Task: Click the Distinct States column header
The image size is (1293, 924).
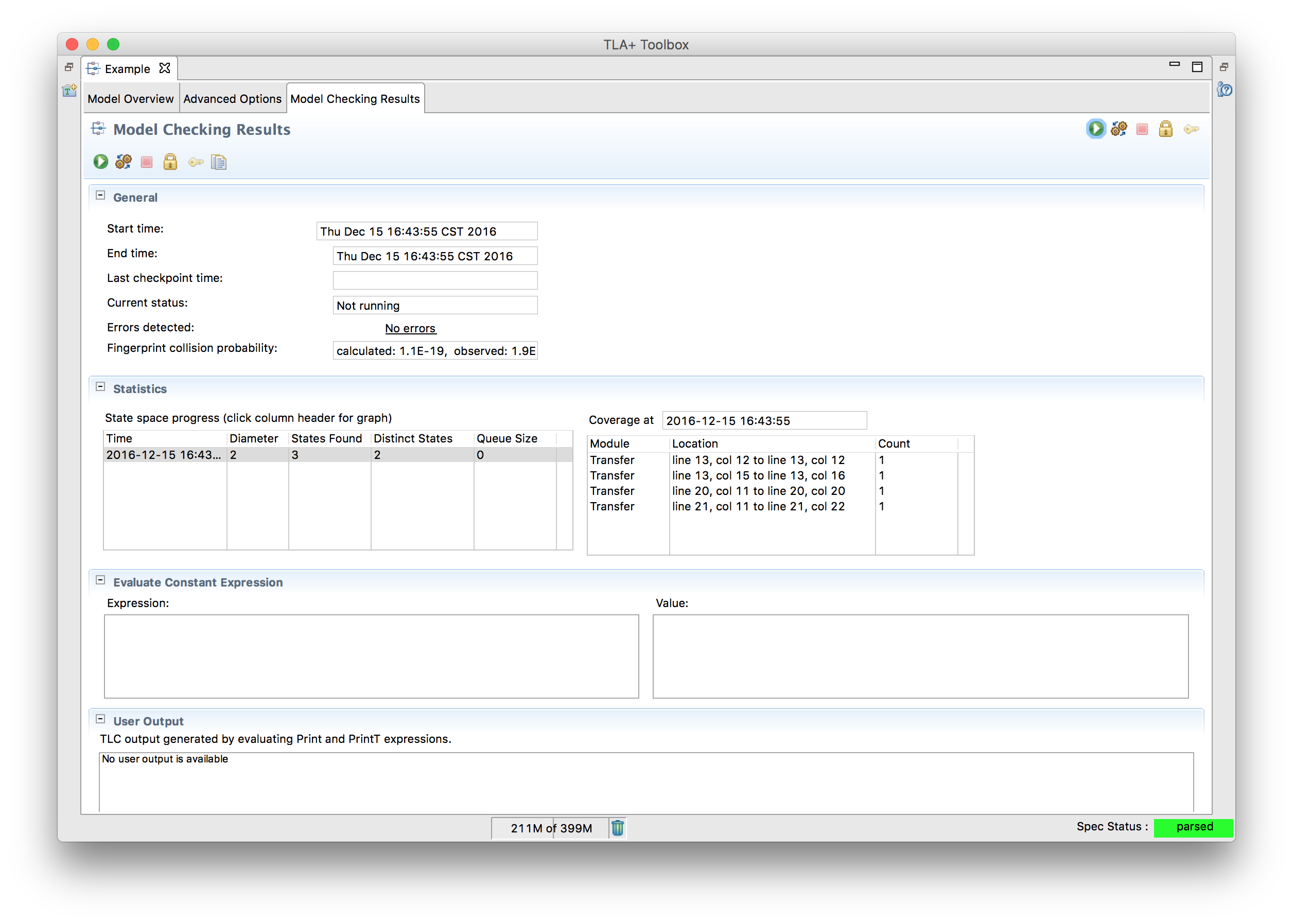Action: [x=422, y=439]
